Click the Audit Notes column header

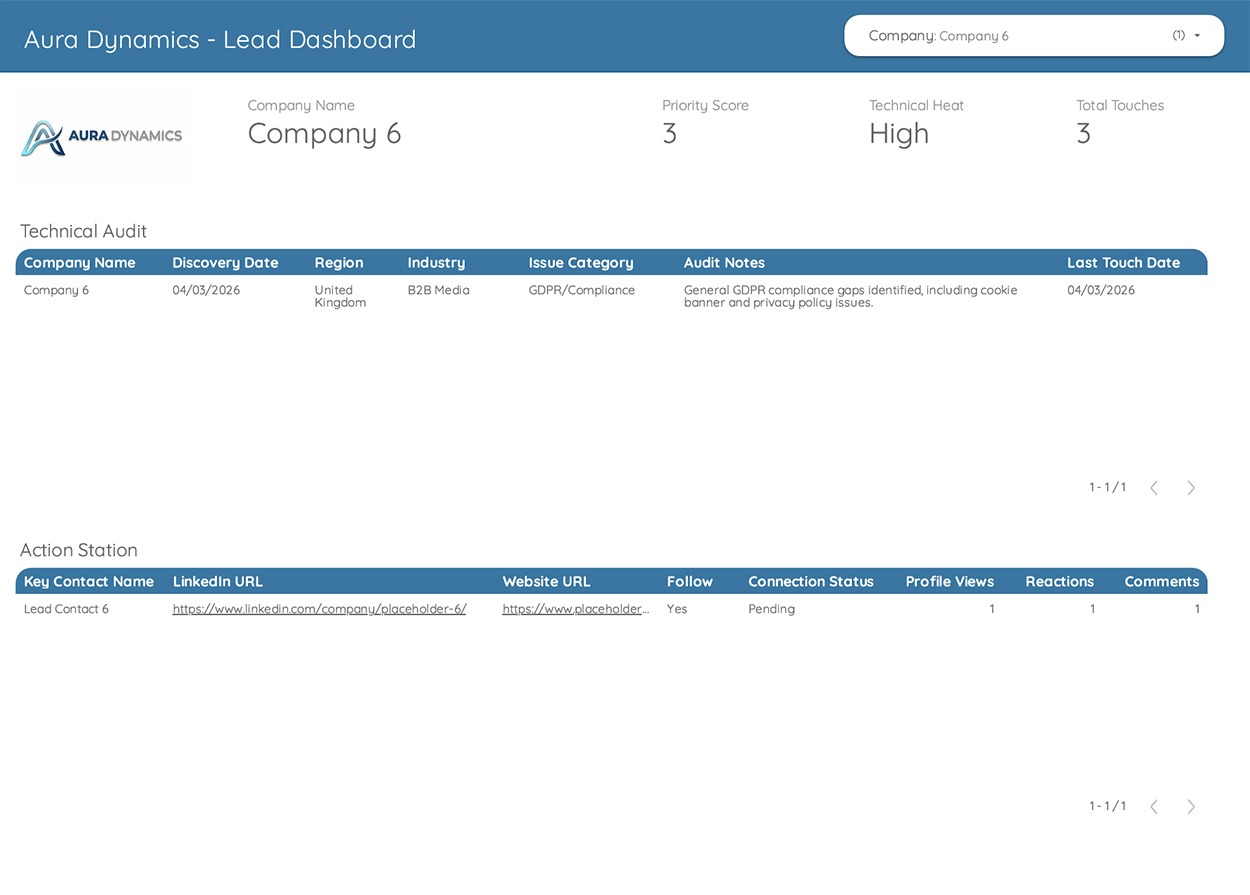(724, 263)
